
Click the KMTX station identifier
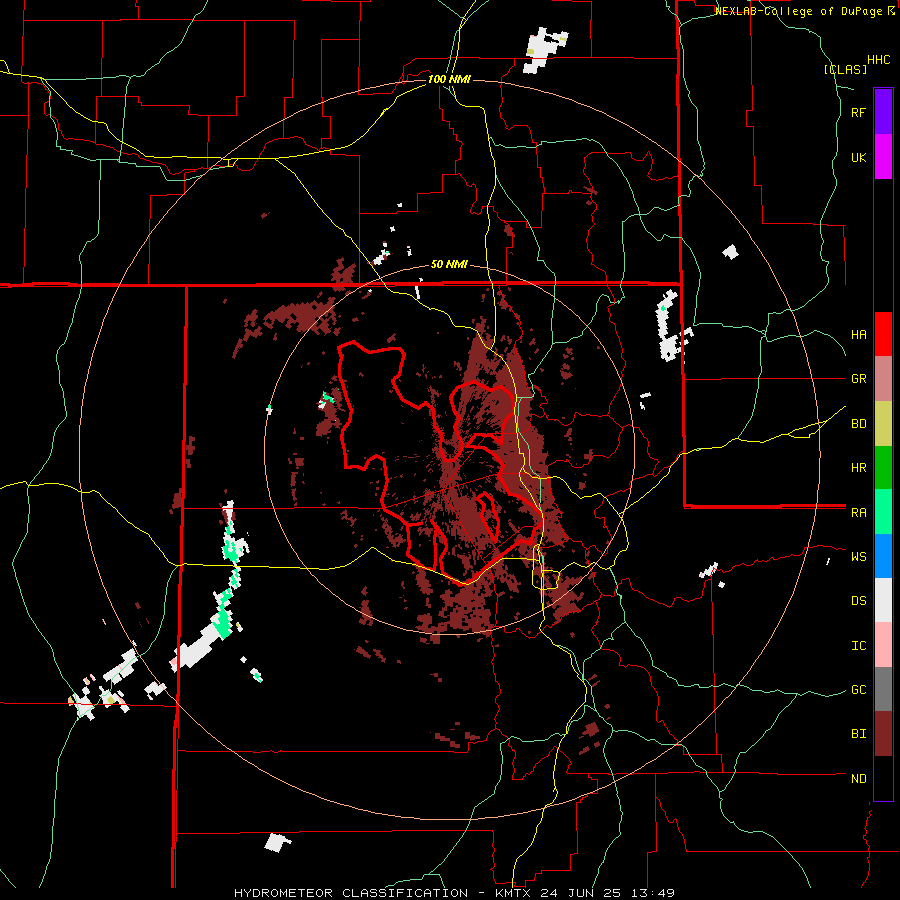coord(512,893)
